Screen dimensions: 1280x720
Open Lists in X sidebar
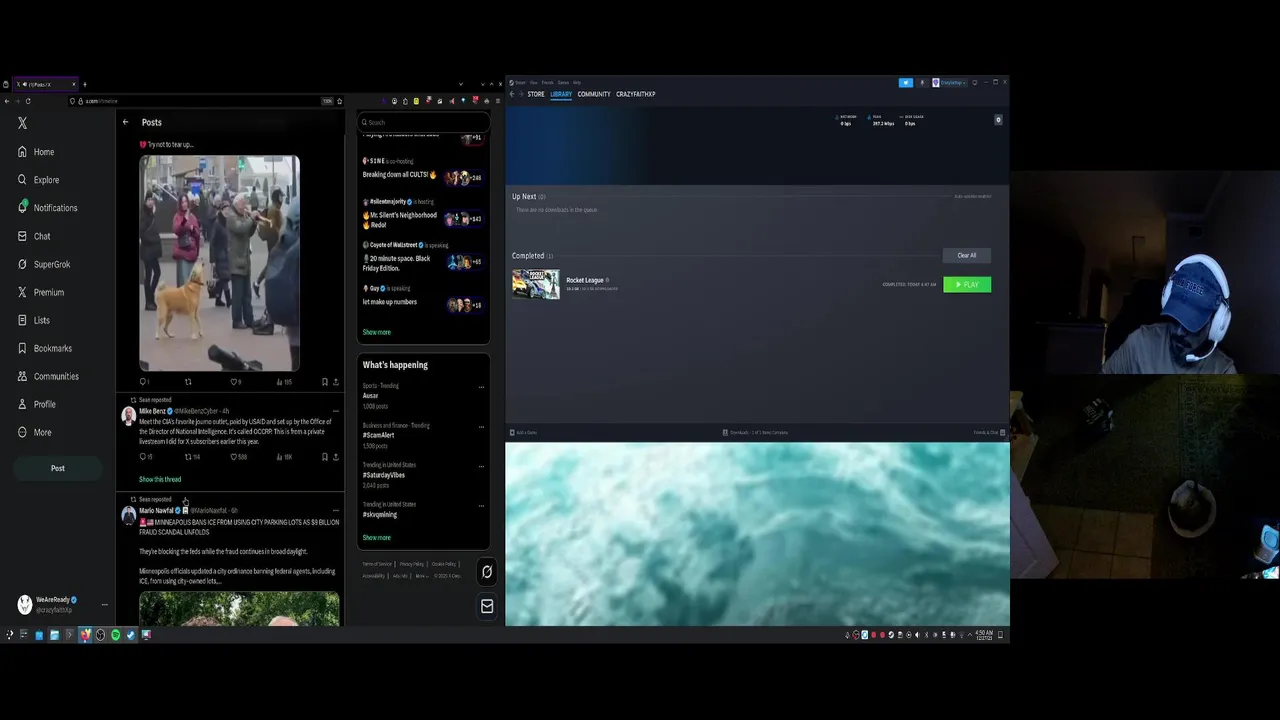[x=34, y=320]
